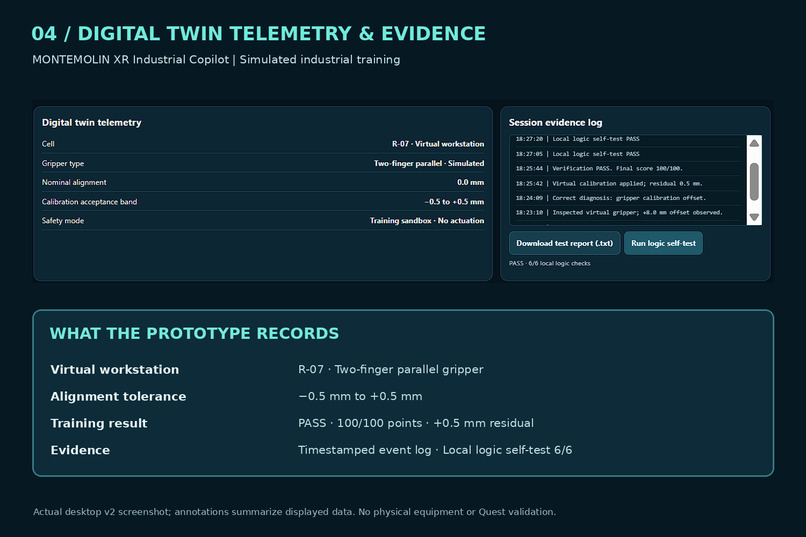
Task: Click the '−0.5 mm to +0.5 mm' tolerance value
Action: pos(360,396)
